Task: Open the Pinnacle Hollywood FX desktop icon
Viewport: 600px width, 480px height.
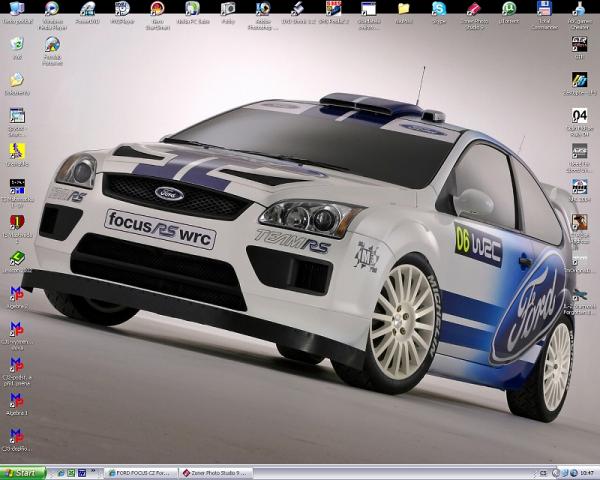Action: click(x=52, y=46)
